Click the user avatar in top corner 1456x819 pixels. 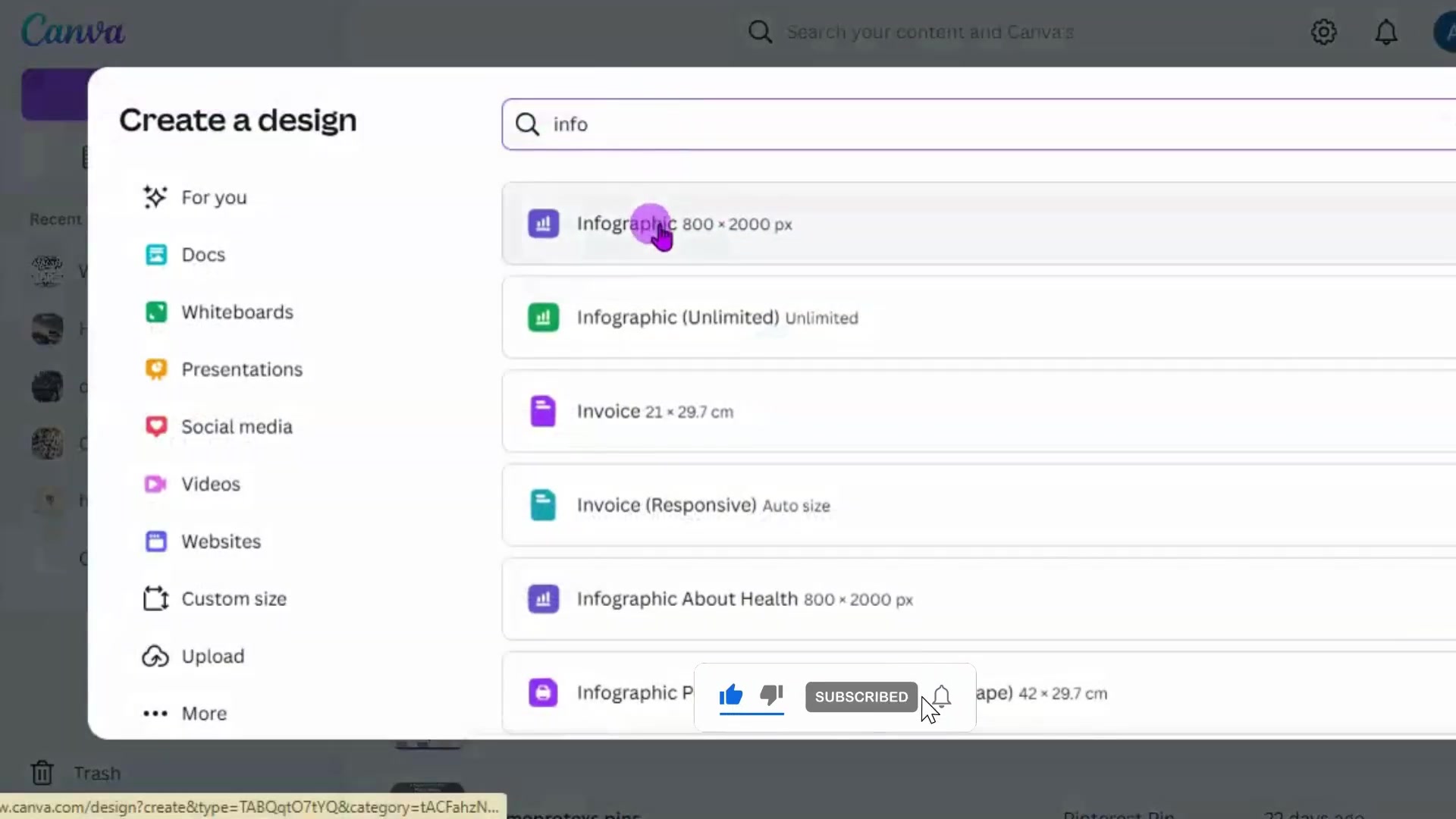pos(1445,32)
